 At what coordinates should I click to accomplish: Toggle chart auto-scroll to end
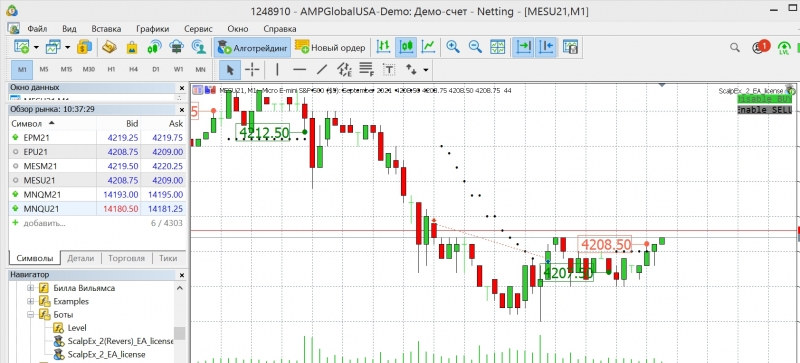(x=523, y=47)
